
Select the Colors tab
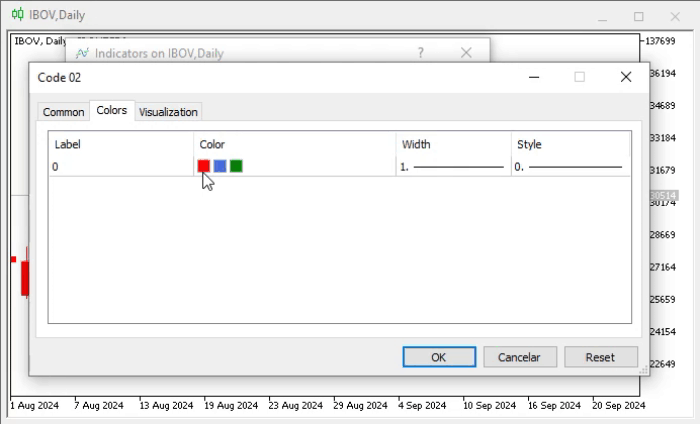click(112, 110)
